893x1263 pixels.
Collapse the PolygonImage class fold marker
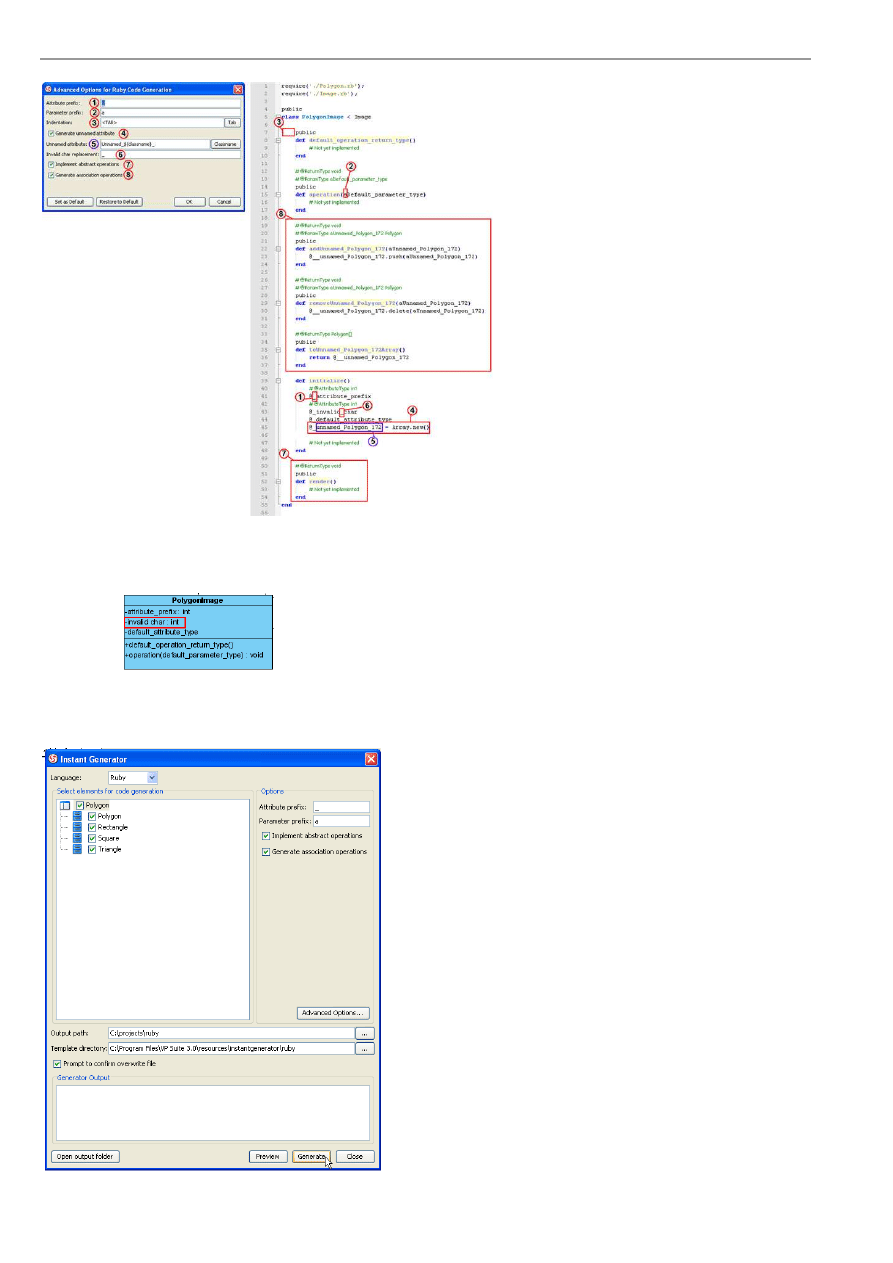click(278, 117)
